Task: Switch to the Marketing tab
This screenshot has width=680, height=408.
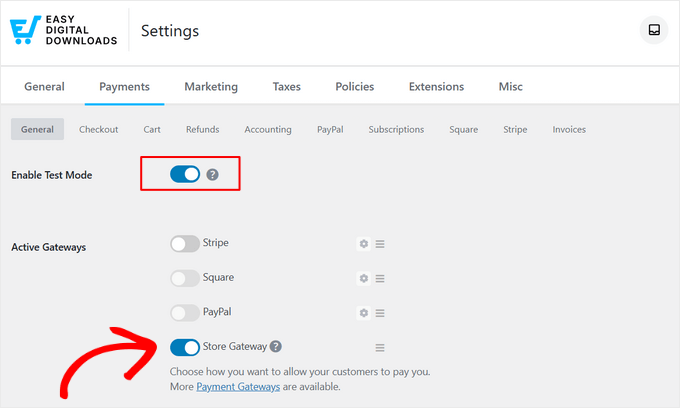Action: 211,86
